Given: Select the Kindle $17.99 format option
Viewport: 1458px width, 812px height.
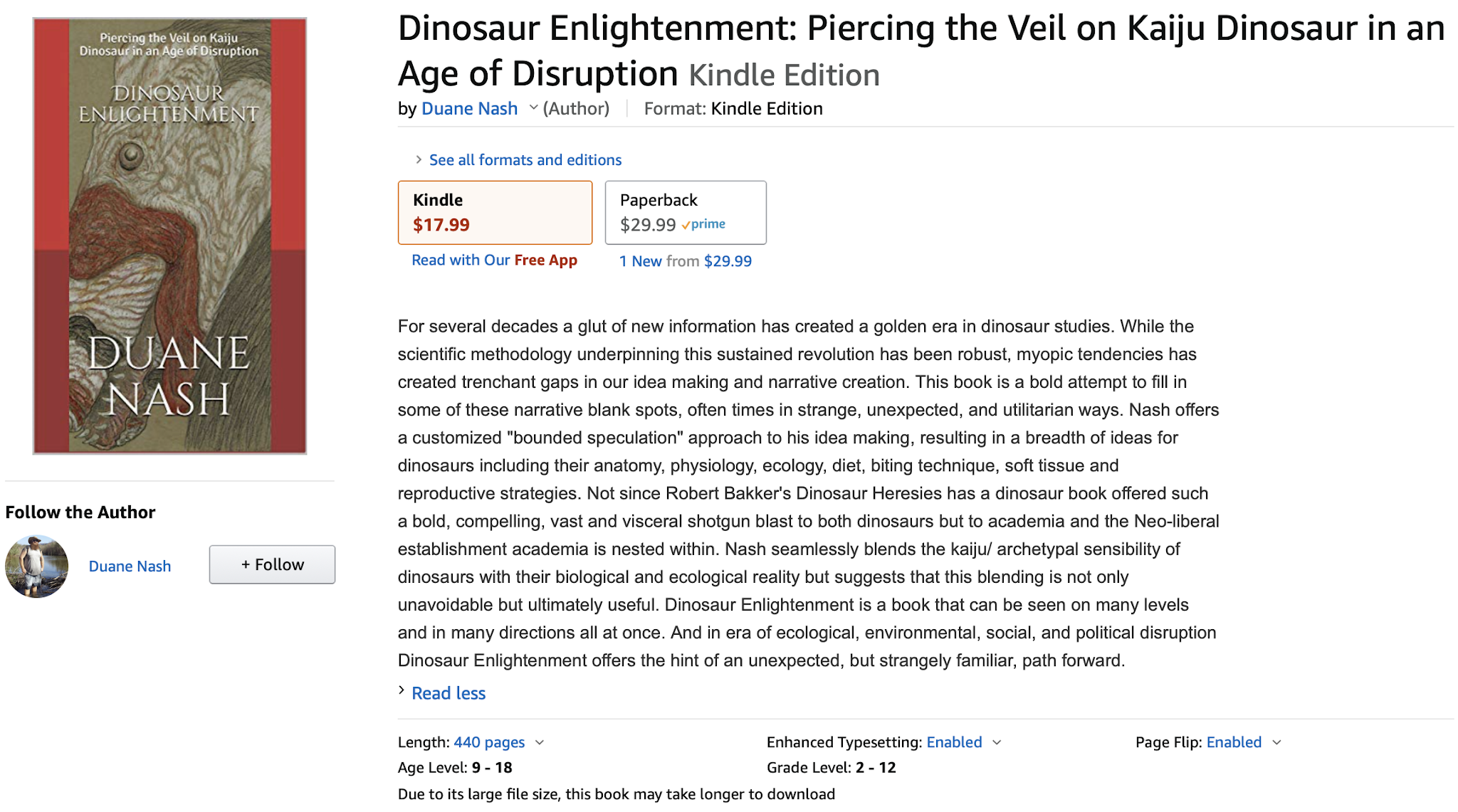Looking at the screenshot, I should pyautogui.click(x=495, y=212).
